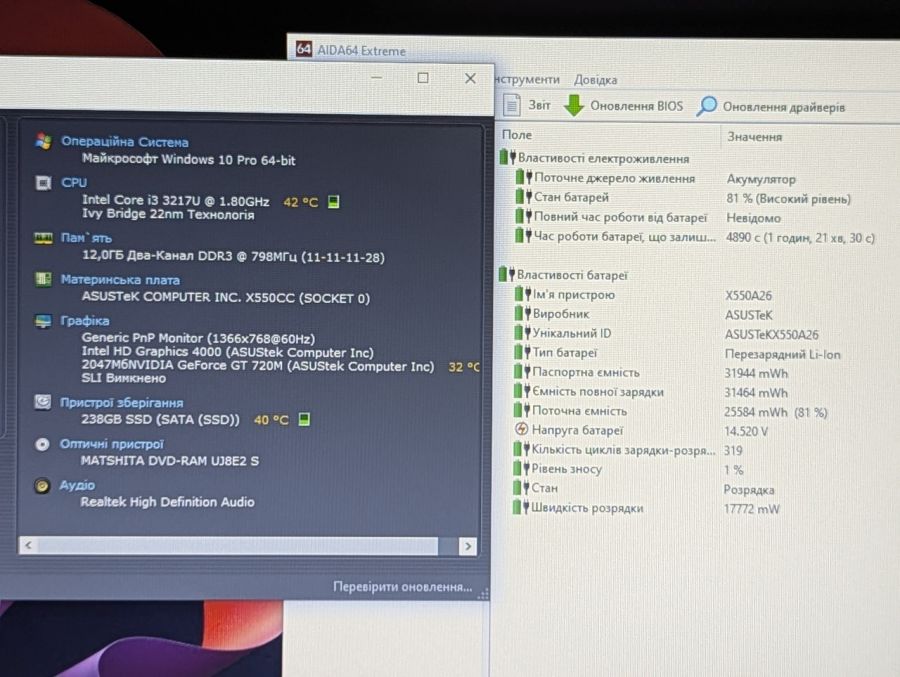
Task: Click battery icon beside Виробник row
Action: 522,313
